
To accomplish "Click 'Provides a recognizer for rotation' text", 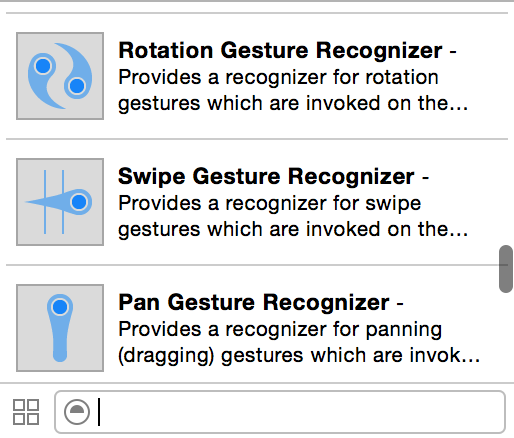I will pos(278,77).
